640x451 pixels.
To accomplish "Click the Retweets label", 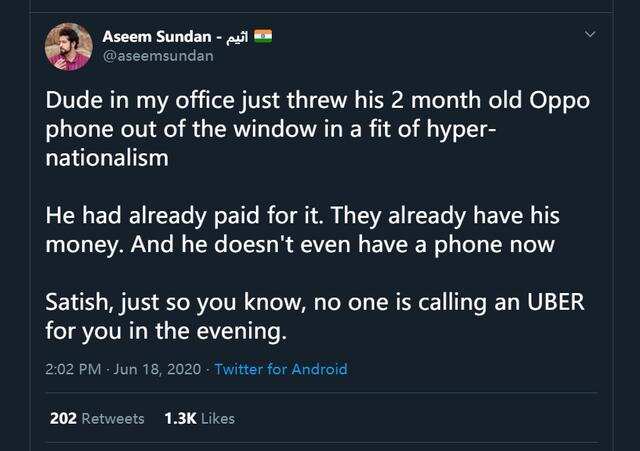I will [112, 418].
